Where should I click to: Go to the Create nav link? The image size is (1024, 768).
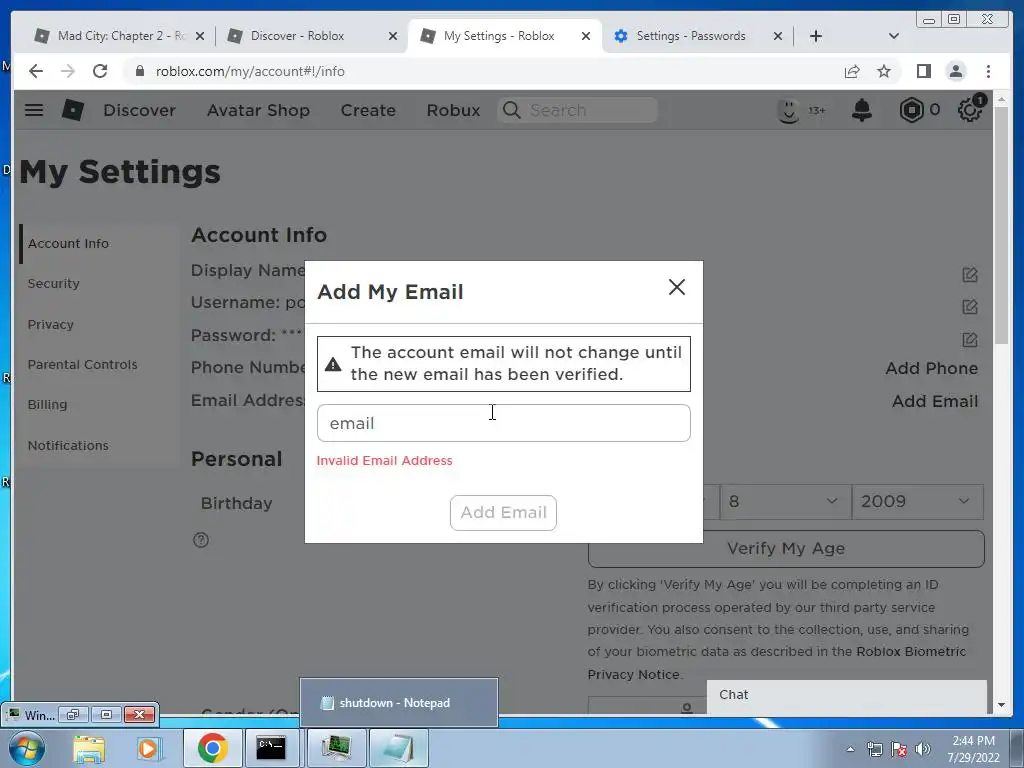[x=368, y=110]
